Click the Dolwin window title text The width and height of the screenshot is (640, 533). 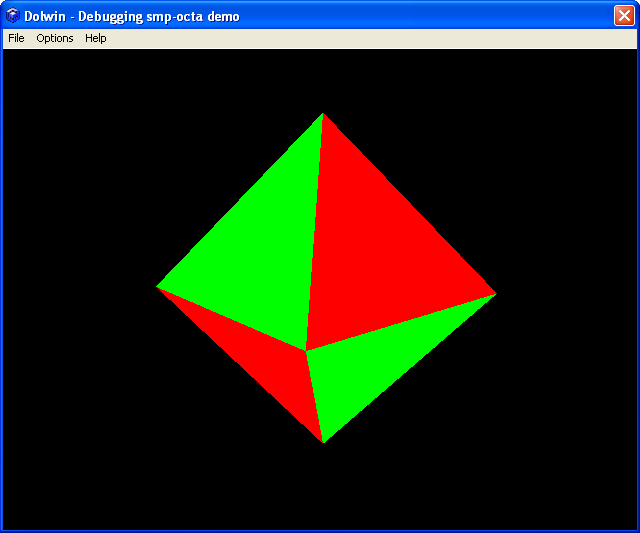(132, 16)
